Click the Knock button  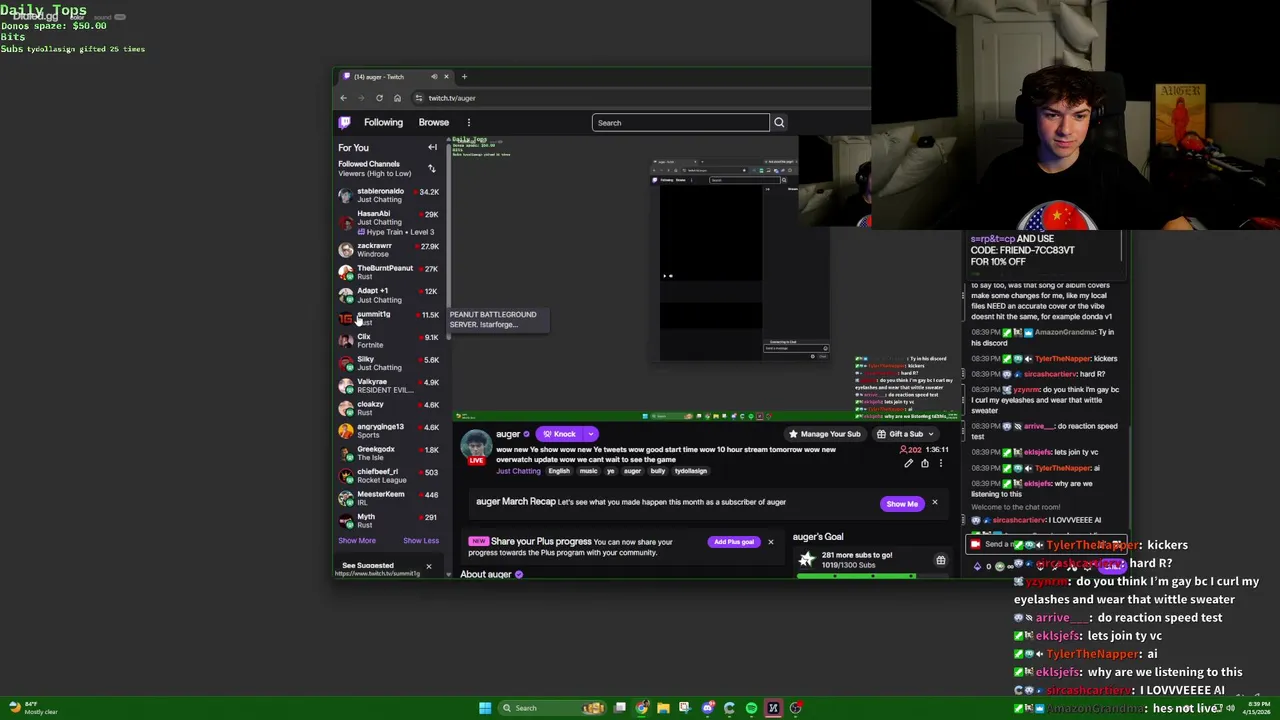click(x=560, y=434)
